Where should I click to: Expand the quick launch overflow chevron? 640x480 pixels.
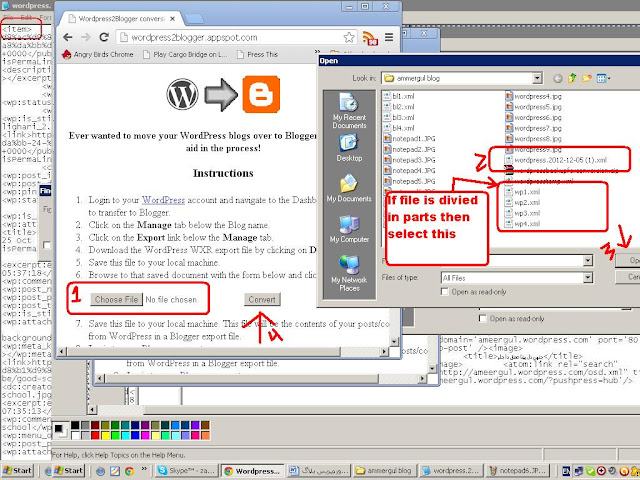(144, 469)
